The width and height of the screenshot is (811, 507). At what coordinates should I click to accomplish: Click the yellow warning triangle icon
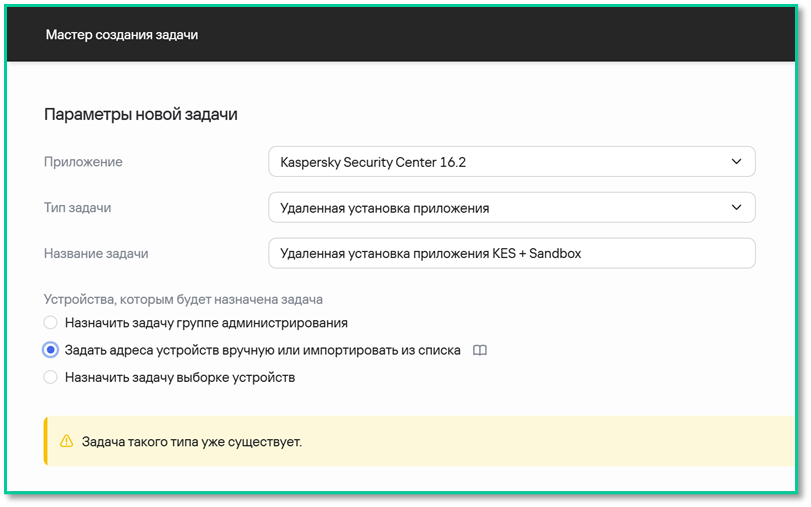click(x=67, y=441)
